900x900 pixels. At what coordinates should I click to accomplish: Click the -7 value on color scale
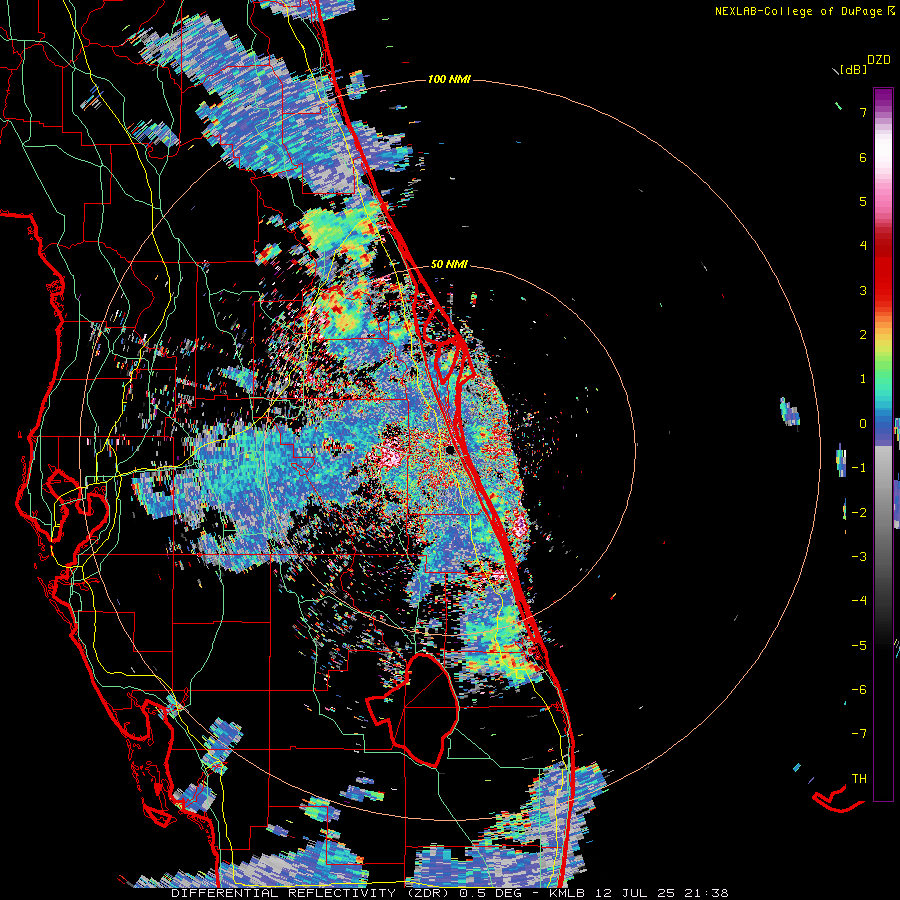tap(859, 734)
